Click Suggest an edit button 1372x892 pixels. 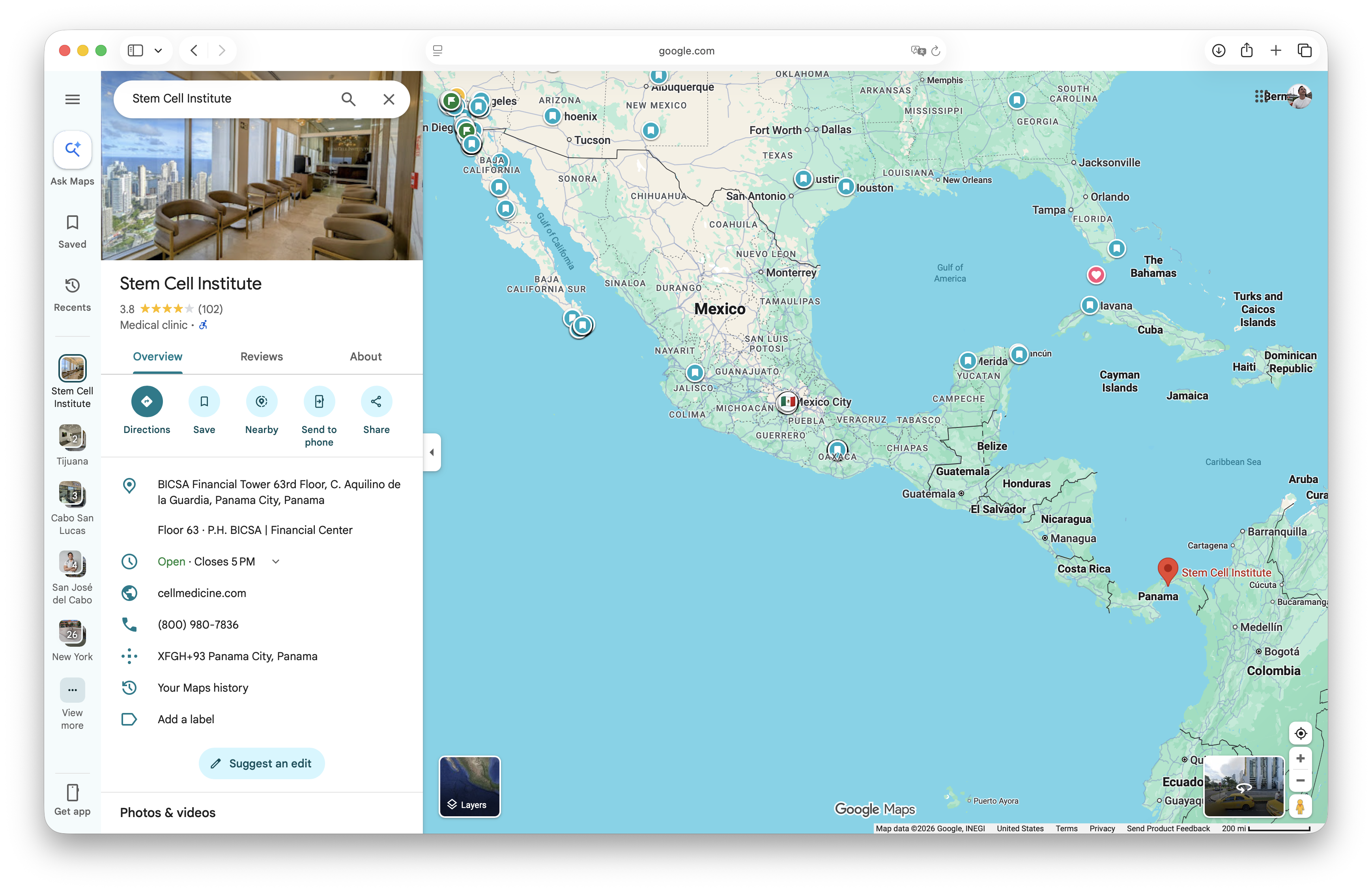click(x=262, y=763)
